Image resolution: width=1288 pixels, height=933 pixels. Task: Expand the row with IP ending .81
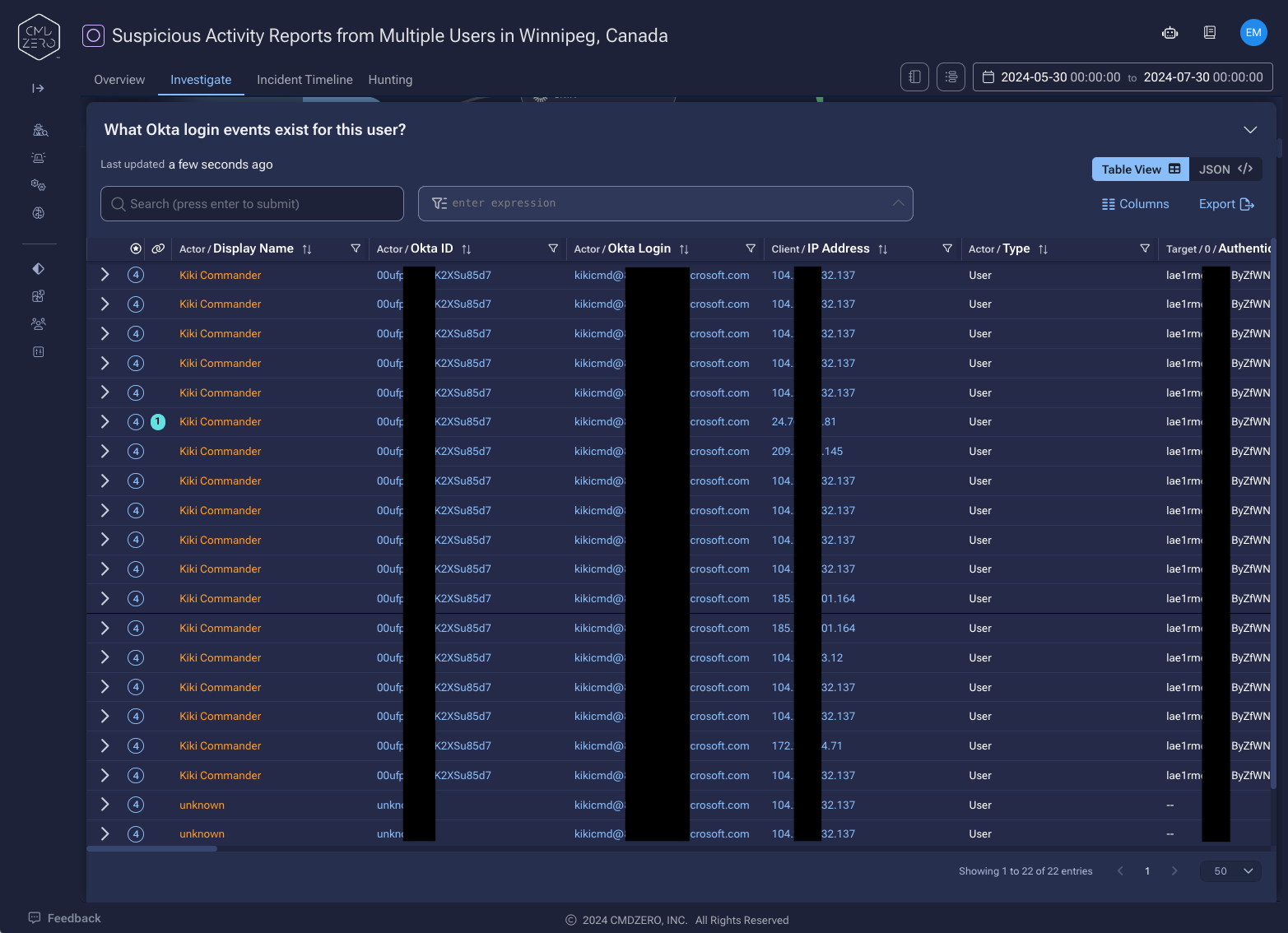pos(105,422)
